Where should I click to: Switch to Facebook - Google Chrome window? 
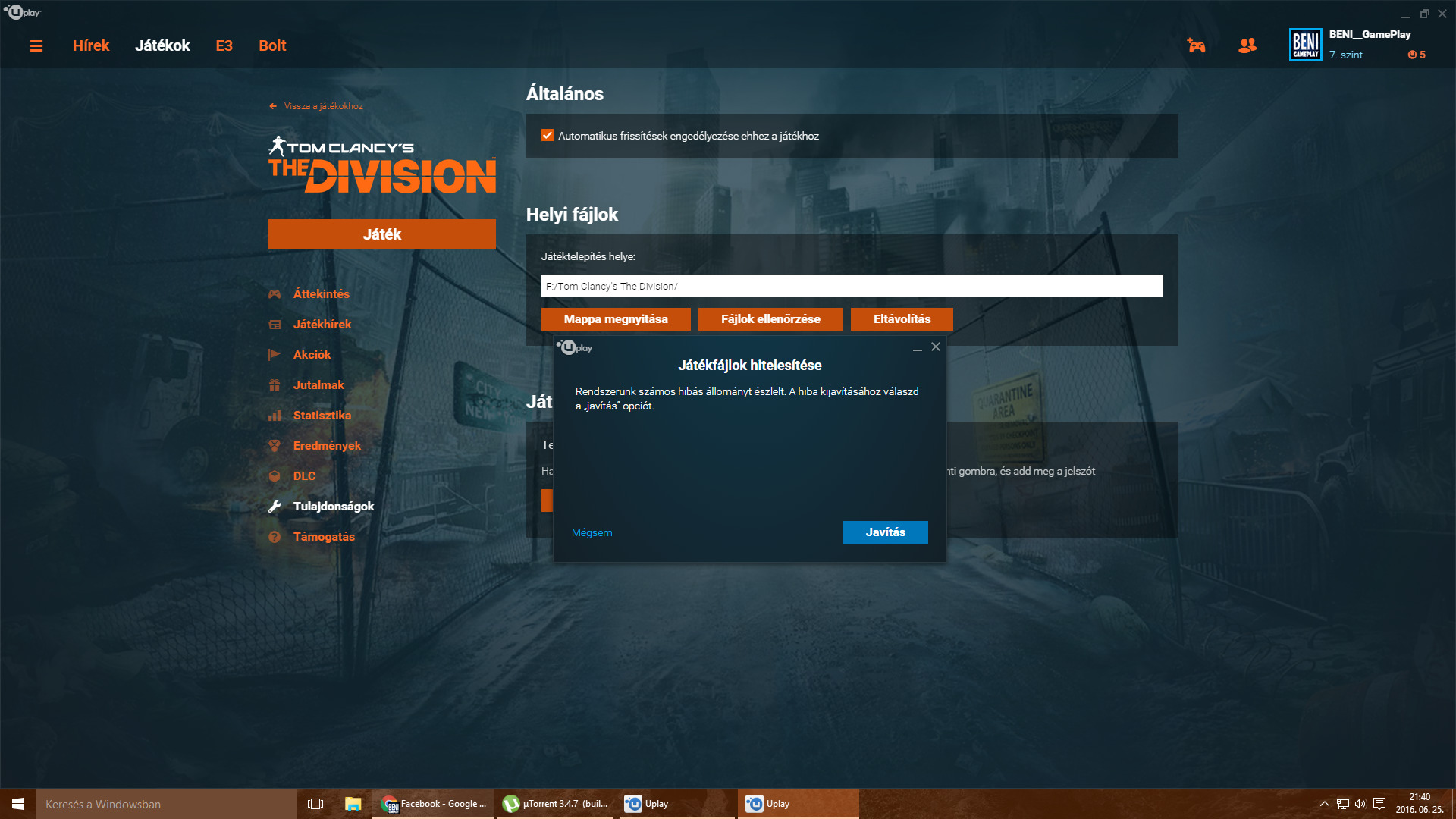(434, 804)
